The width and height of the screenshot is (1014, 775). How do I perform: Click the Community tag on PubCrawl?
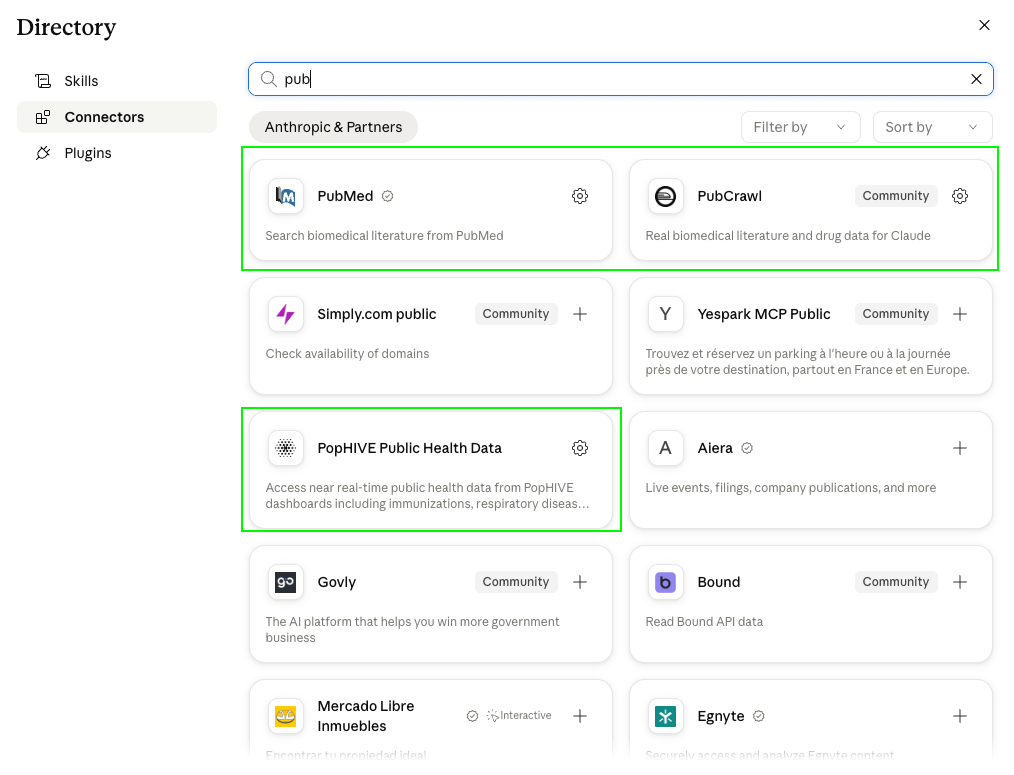click(896, 196)
